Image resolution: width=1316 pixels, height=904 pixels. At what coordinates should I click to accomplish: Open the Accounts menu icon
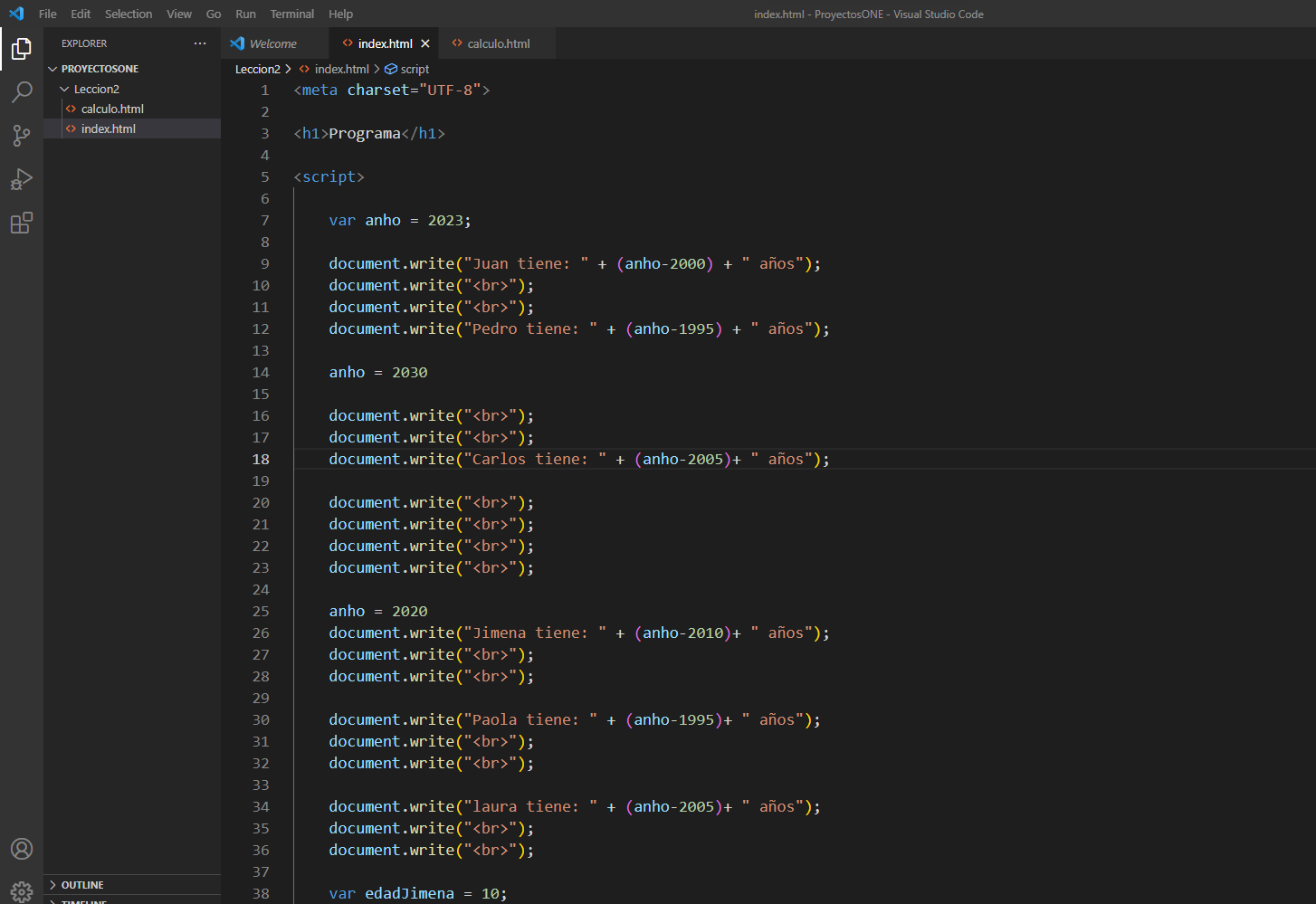(22, 849)
